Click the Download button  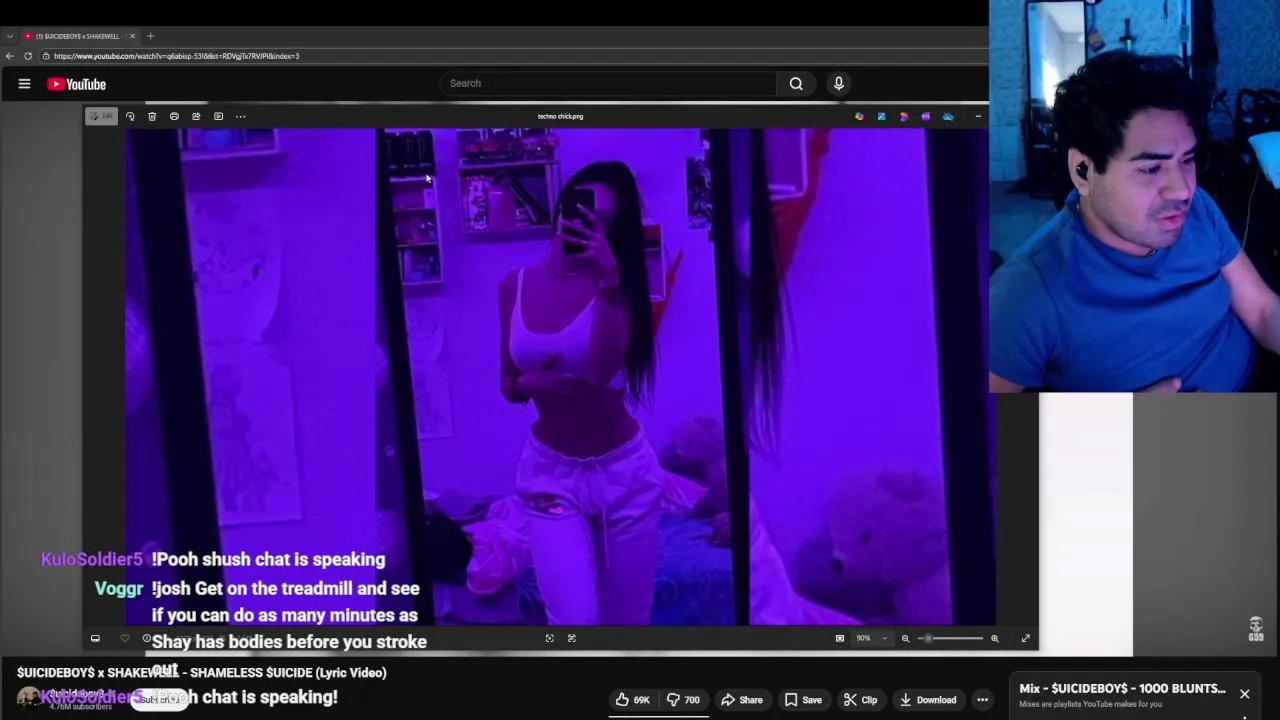[927, 700]
